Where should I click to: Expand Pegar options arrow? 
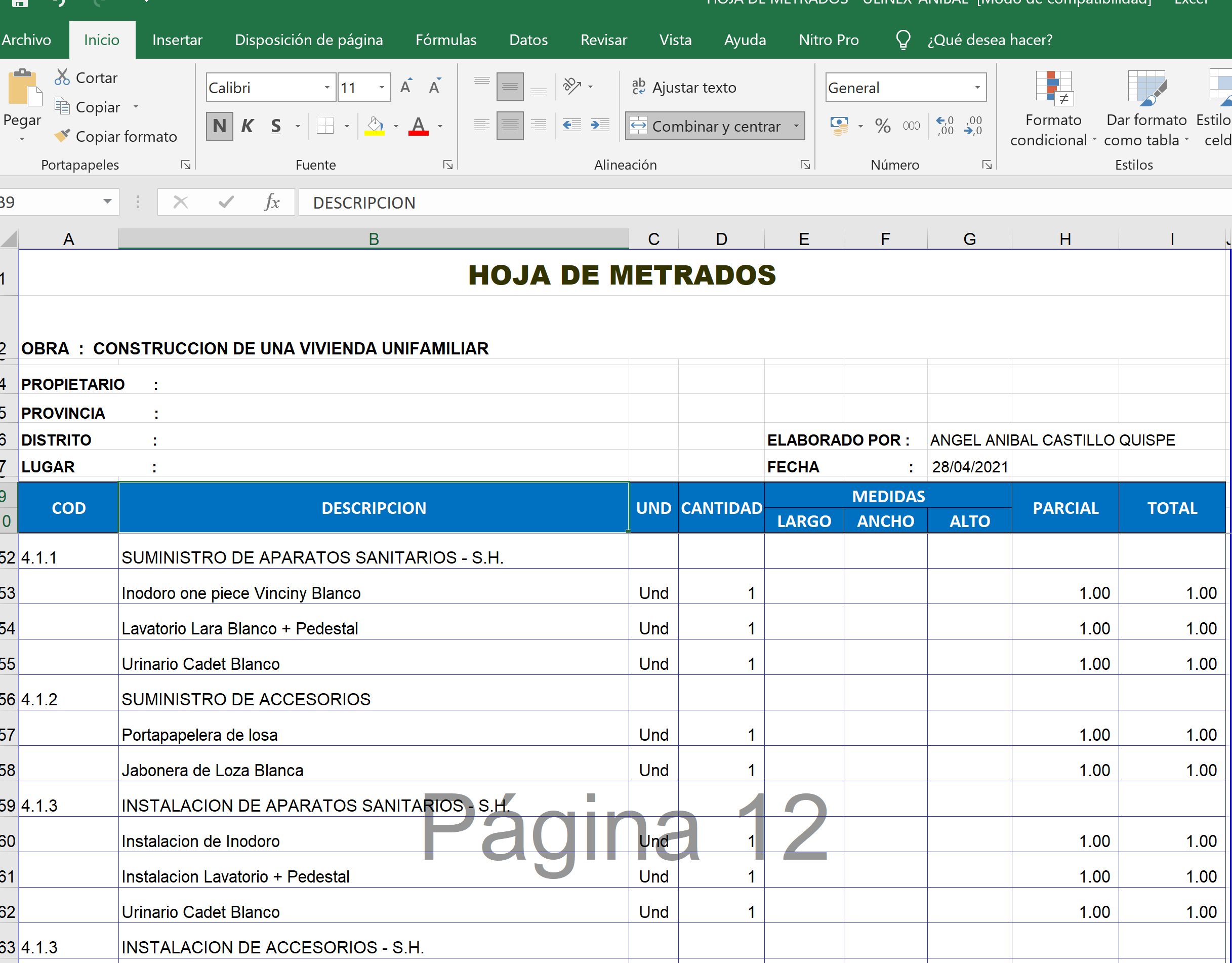[x=22, y=139]
